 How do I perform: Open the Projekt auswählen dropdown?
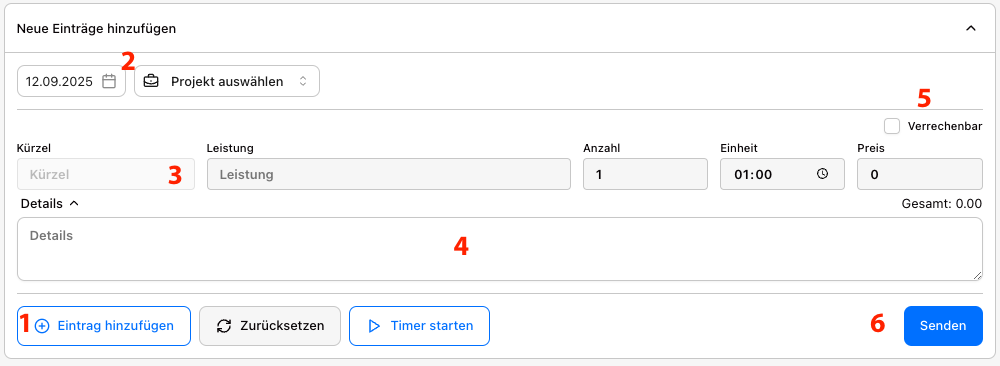227,82
